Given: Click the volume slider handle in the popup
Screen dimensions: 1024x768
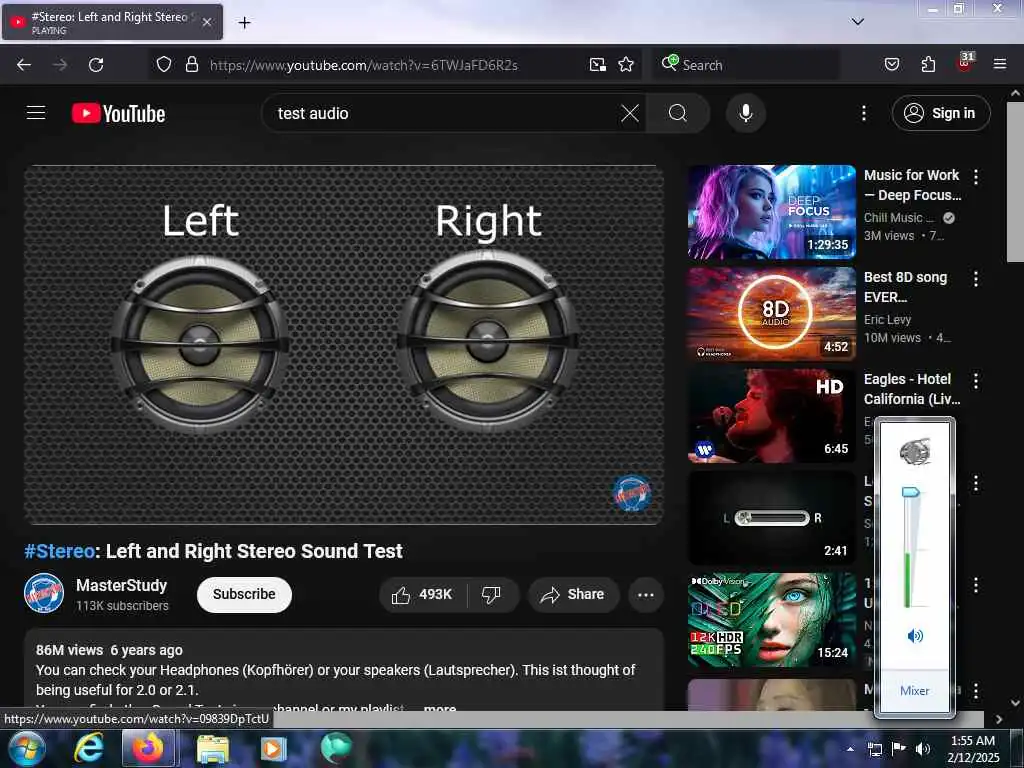Looking at the screenshot, I should click(910, 492).
